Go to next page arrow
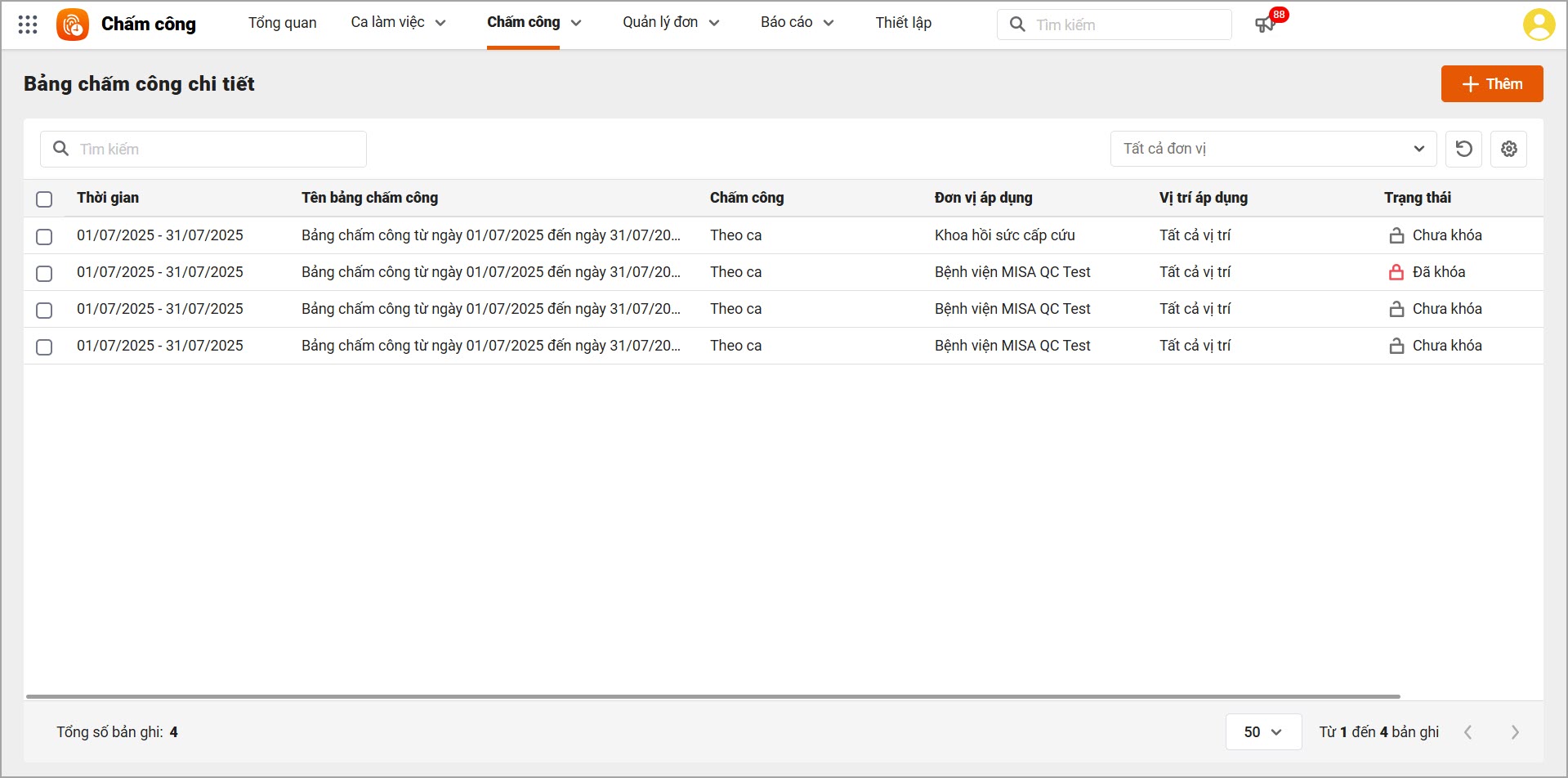 (x=1514, y=732)
